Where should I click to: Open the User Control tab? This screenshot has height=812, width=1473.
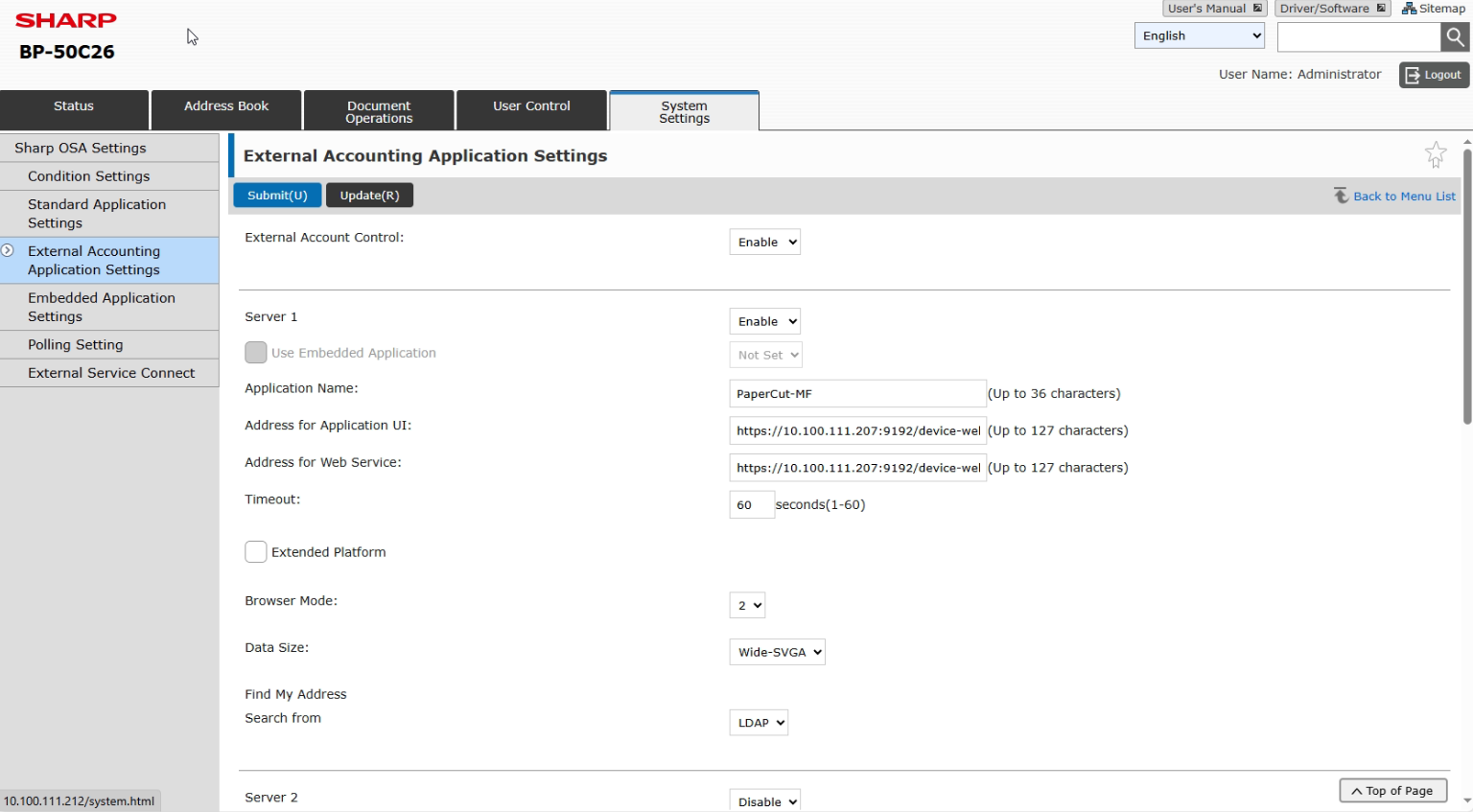531,110
